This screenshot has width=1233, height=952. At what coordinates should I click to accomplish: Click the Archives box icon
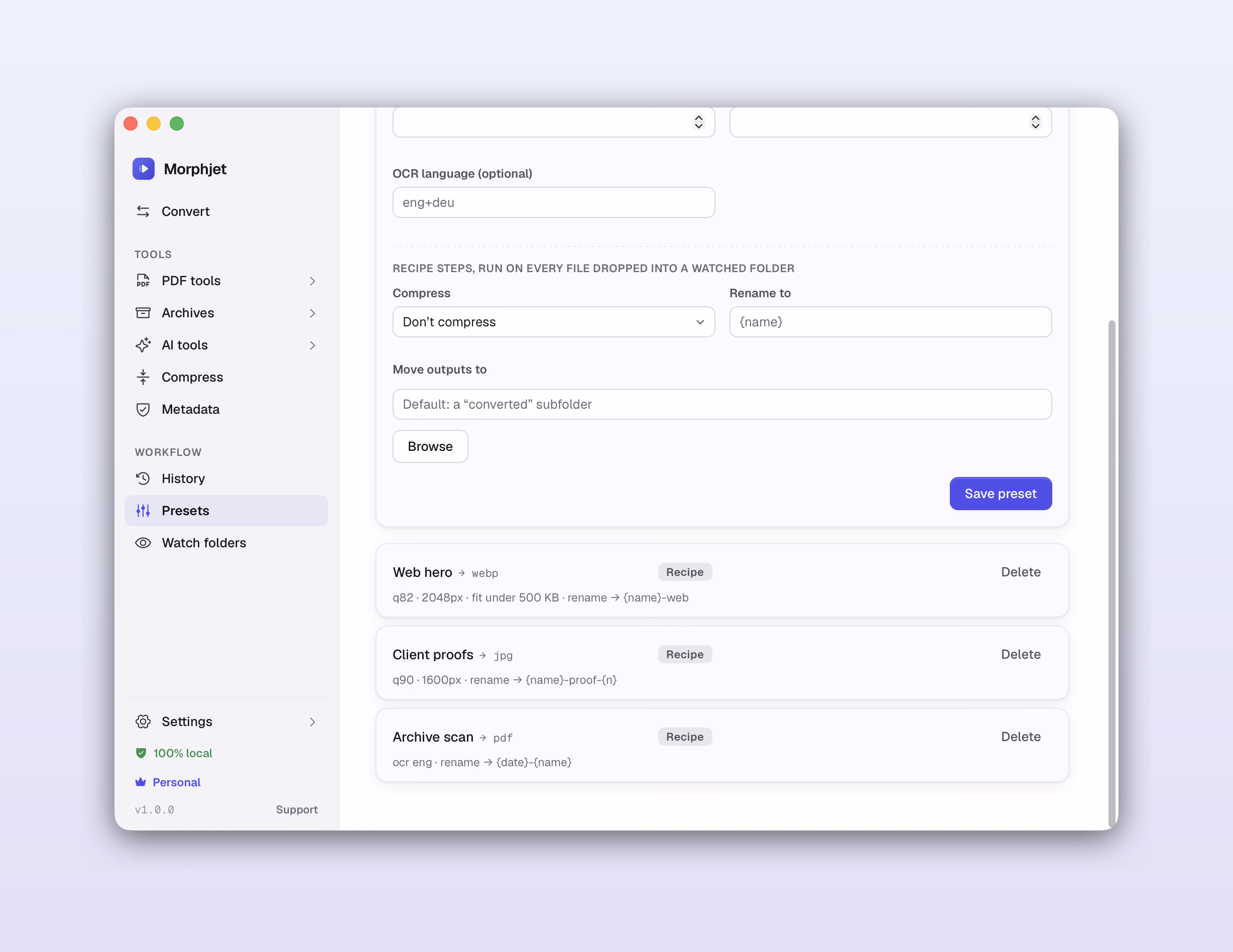(x=143, y=313)
